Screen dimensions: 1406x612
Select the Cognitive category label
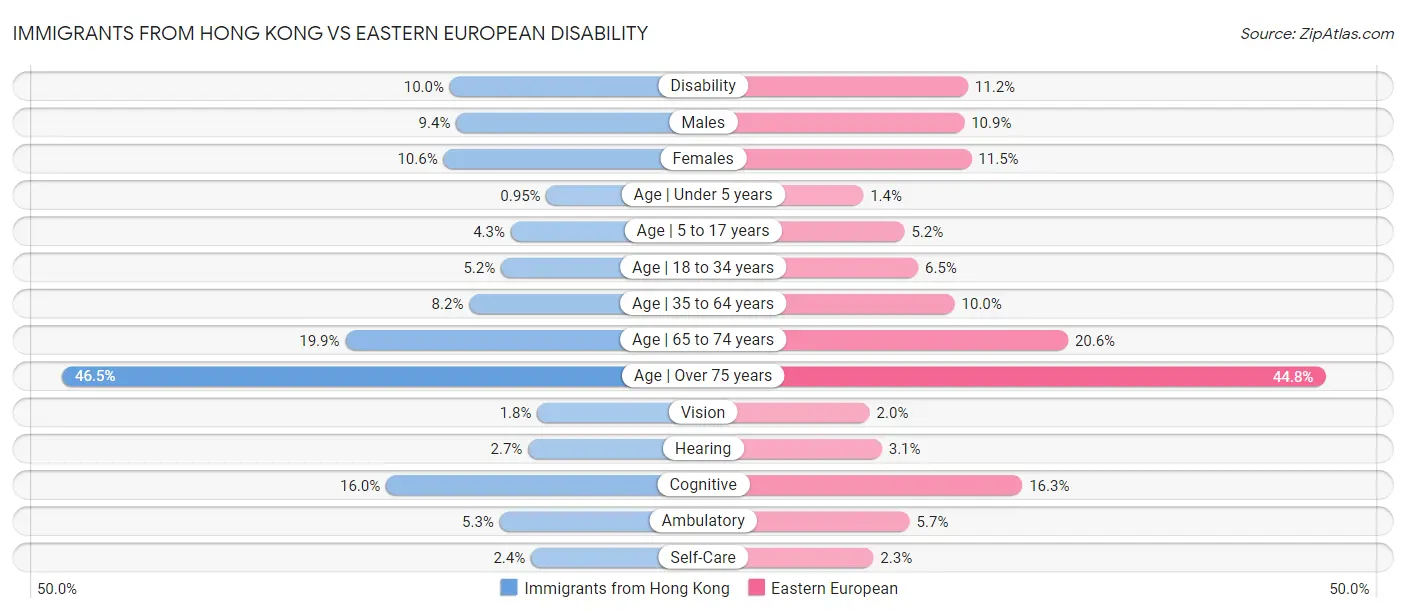point(703,485)
